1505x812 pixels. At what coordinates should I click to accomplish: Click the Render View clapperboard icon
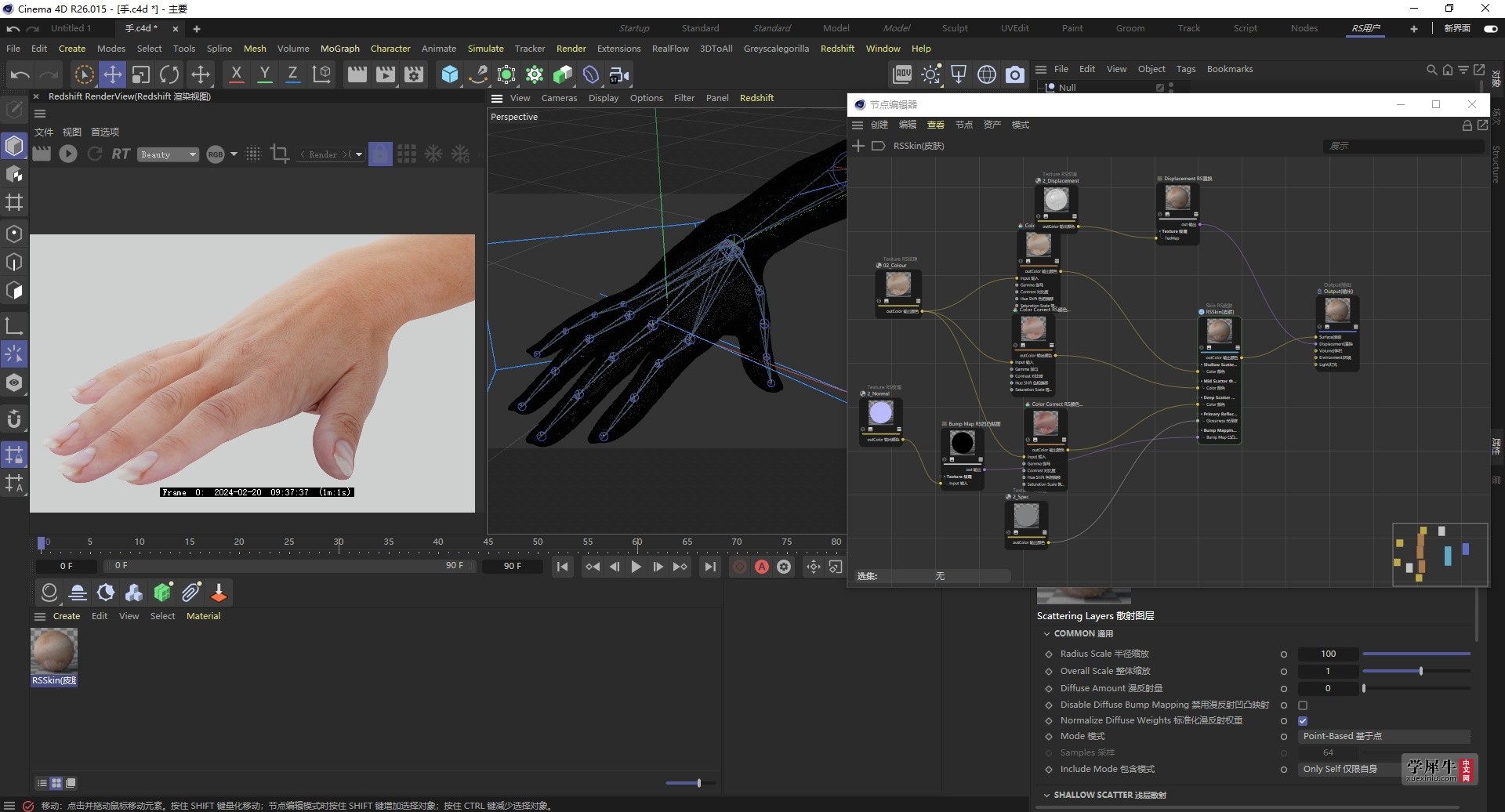pos(357,75)
